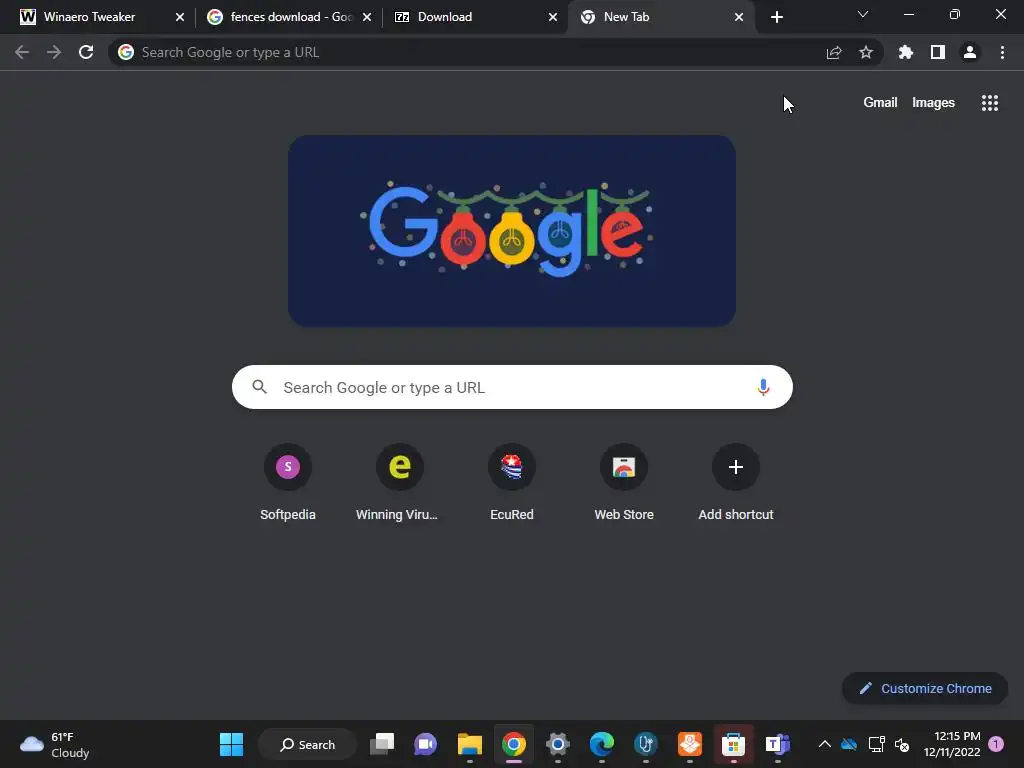Open Google Images link

[933, 103]
